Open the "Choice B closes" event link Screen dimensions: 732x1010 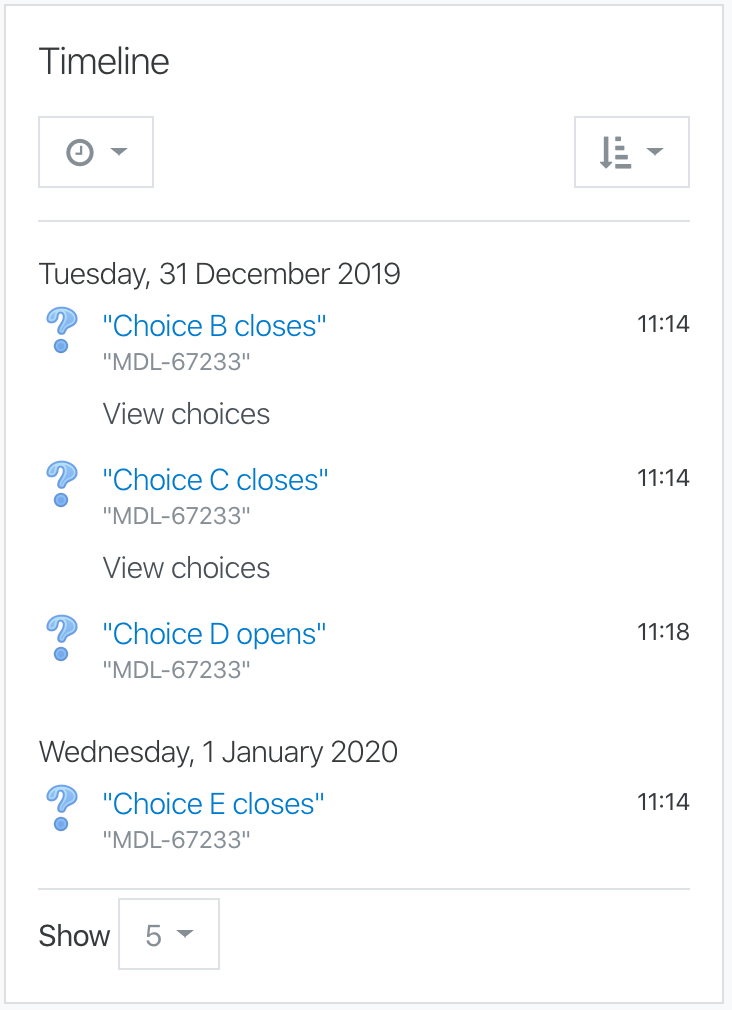click(x=215, y=326)
